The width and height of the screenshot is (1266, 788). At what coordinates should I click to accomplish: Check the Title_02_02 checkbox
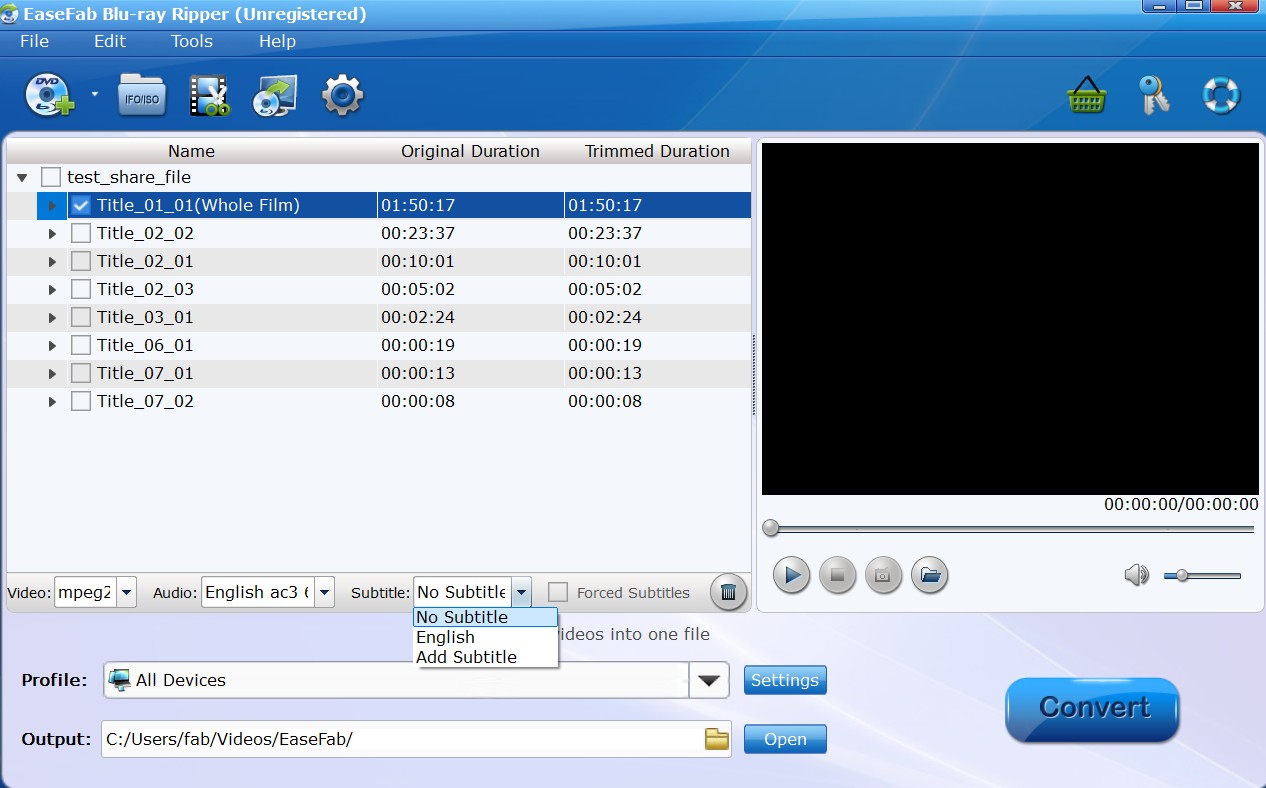pos(80,232)
